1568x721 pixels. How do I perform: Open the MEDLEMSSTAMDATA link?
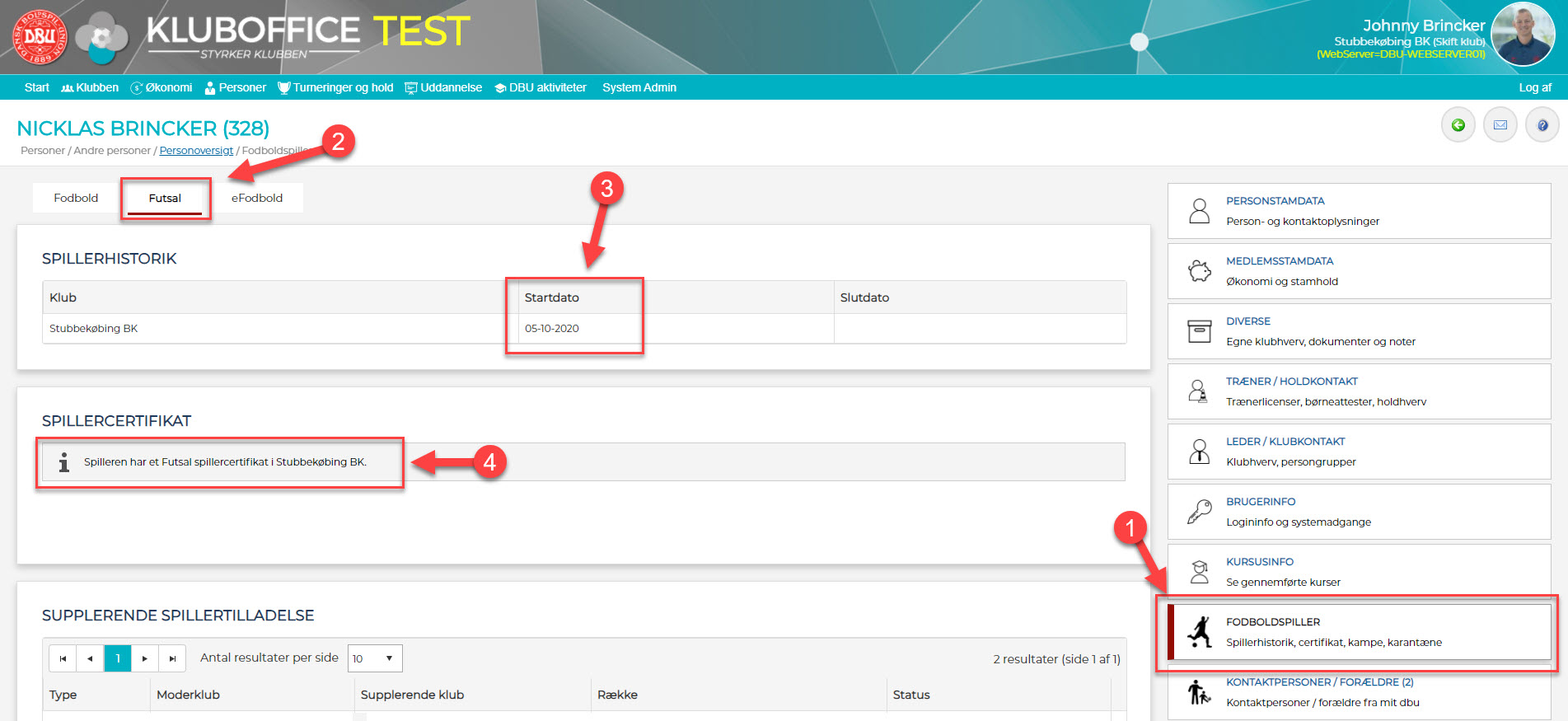[1280, 261]
